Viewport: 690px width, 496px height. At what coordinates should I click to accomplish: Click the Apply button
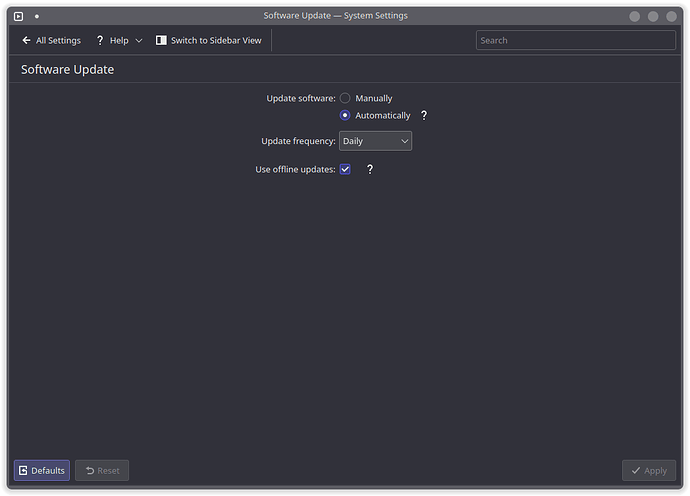coord(648,470)
